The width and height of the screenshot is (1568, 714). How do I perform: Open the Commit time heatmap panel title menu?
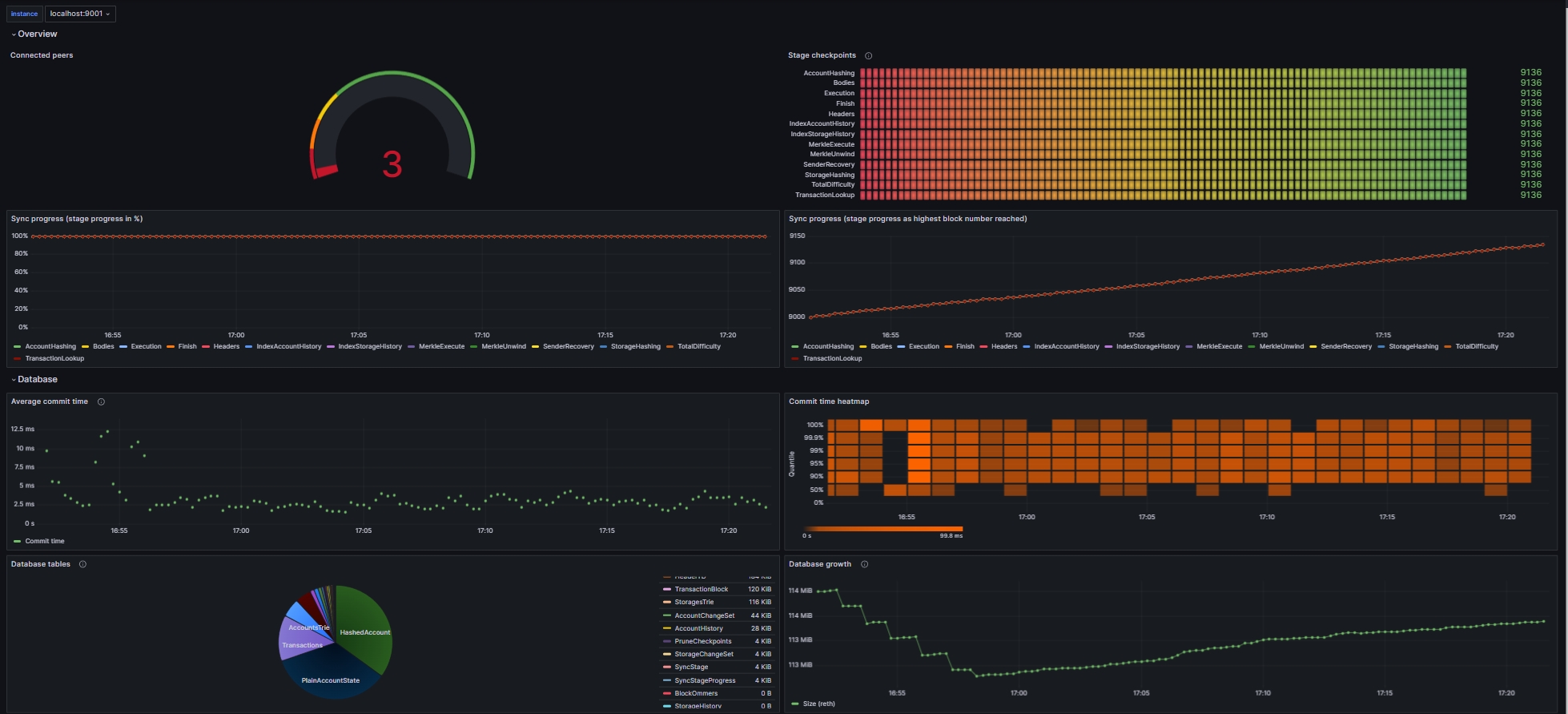(828, 401)
